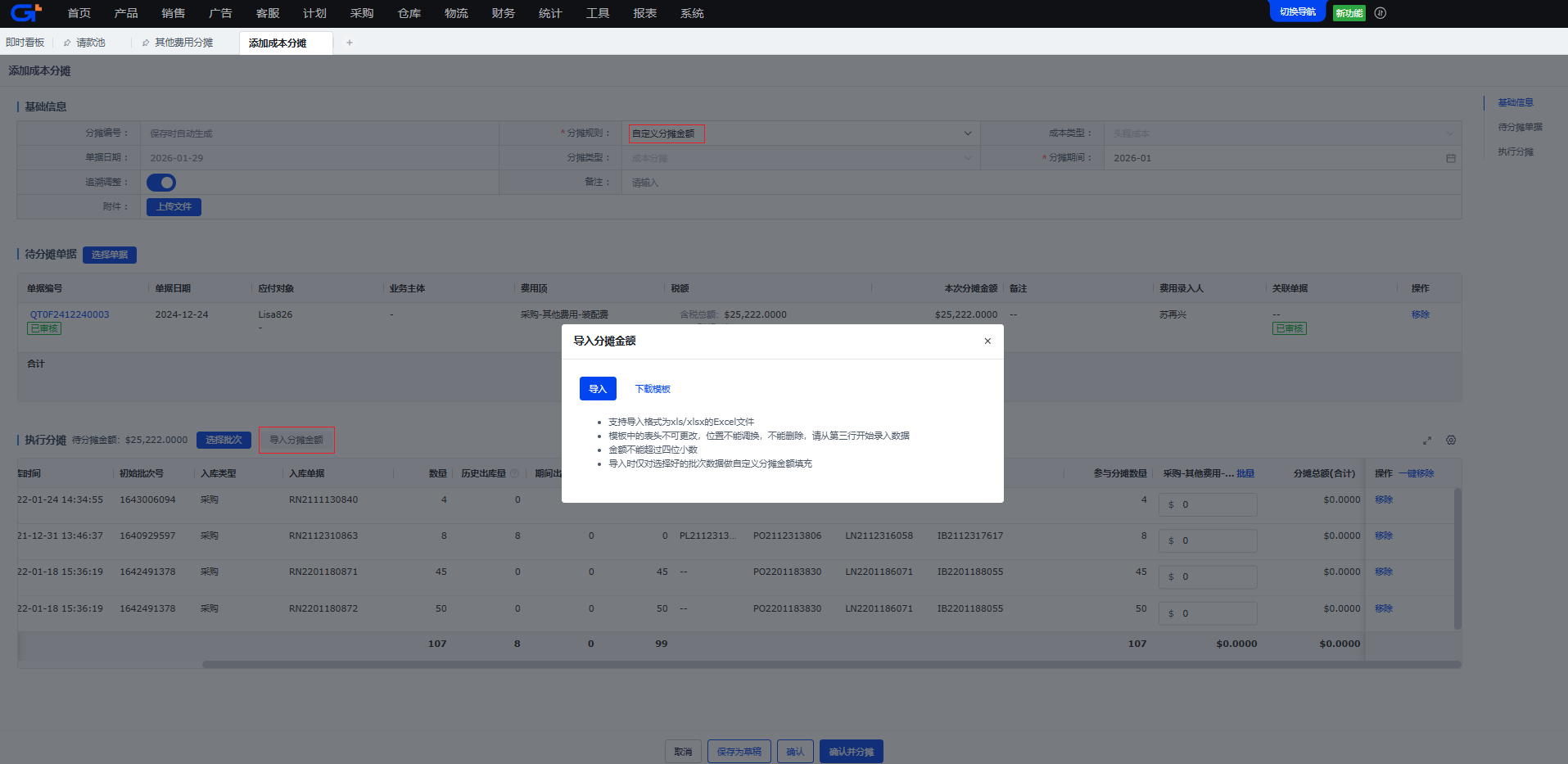Open the 系统 menu
This screenshot has width=1568, height=764.
[692, 13]
